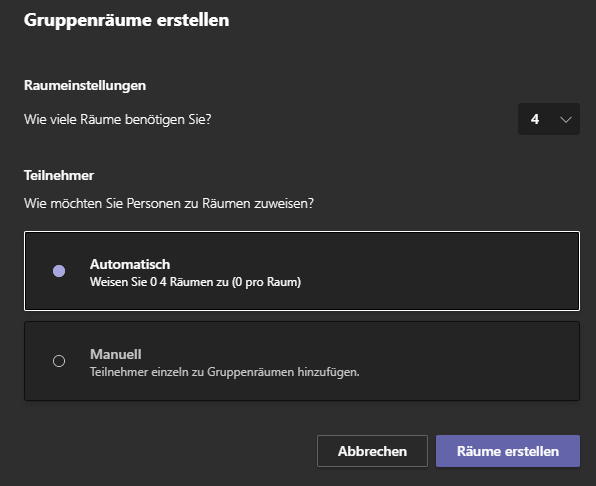Choose the Automatisch assignment option card

click(x=302, y=271)
